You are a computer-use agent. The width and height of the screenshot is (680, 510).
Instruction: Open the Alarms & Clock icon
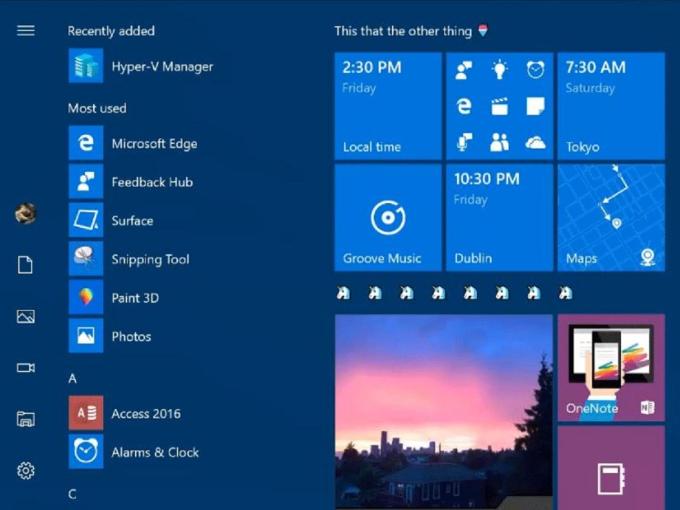coord(86,451)
